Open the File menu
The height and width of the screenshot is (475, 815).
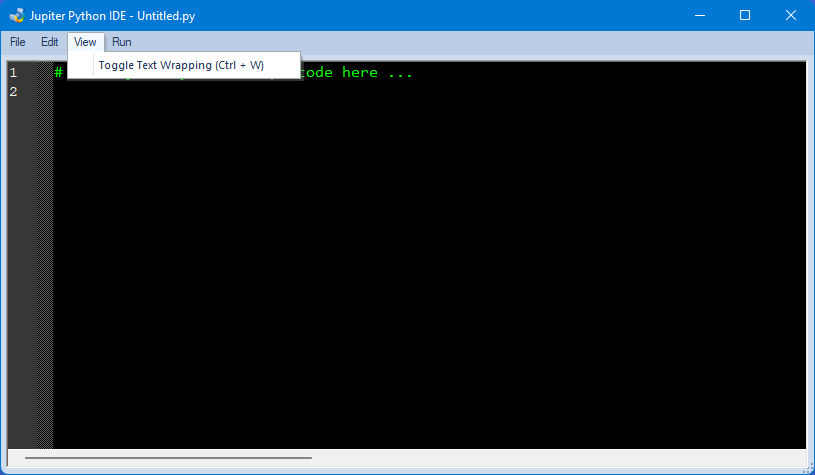click(18, 42)
